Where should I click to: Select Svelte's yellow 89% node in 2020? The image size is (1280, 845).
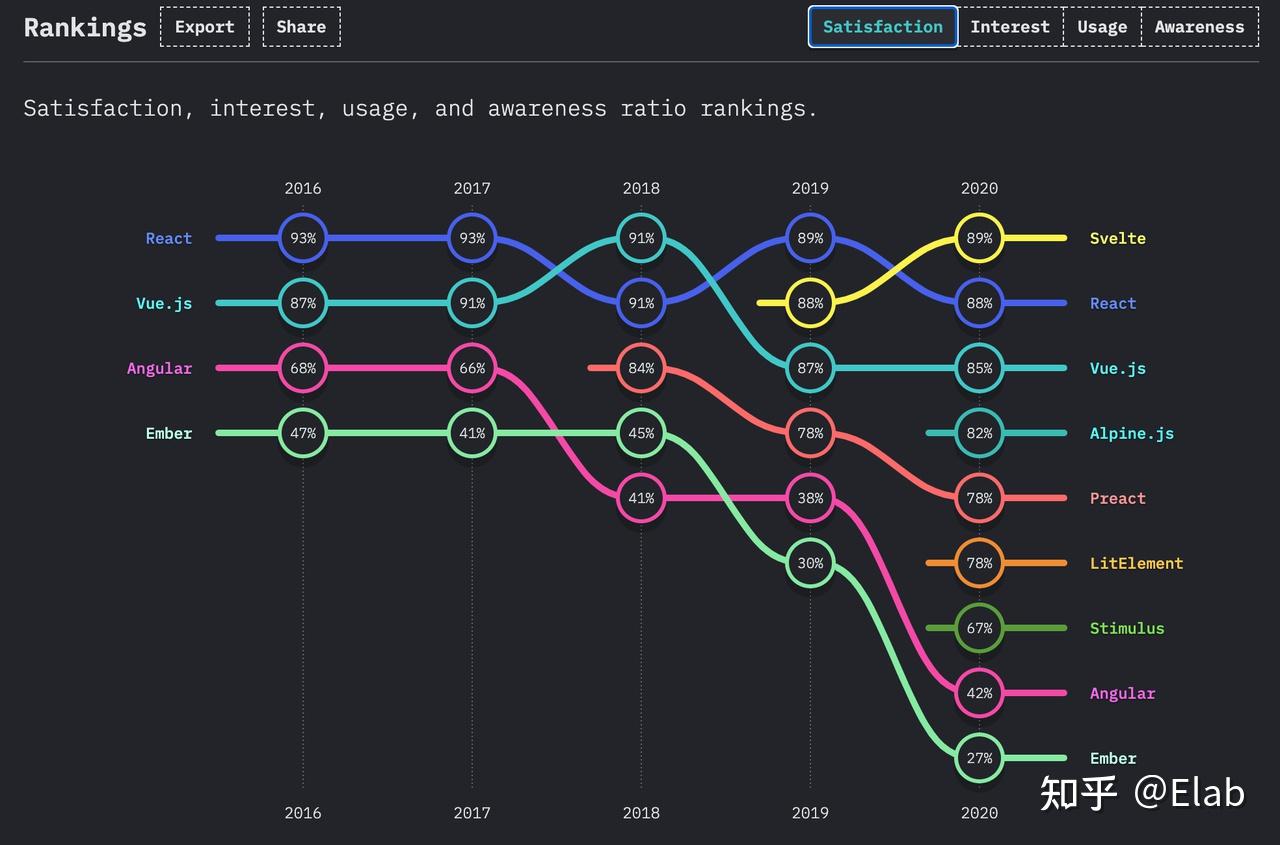[979, 238]
